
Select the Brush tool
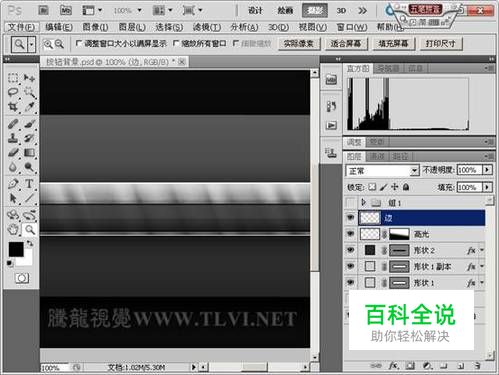tap(29, 124)
